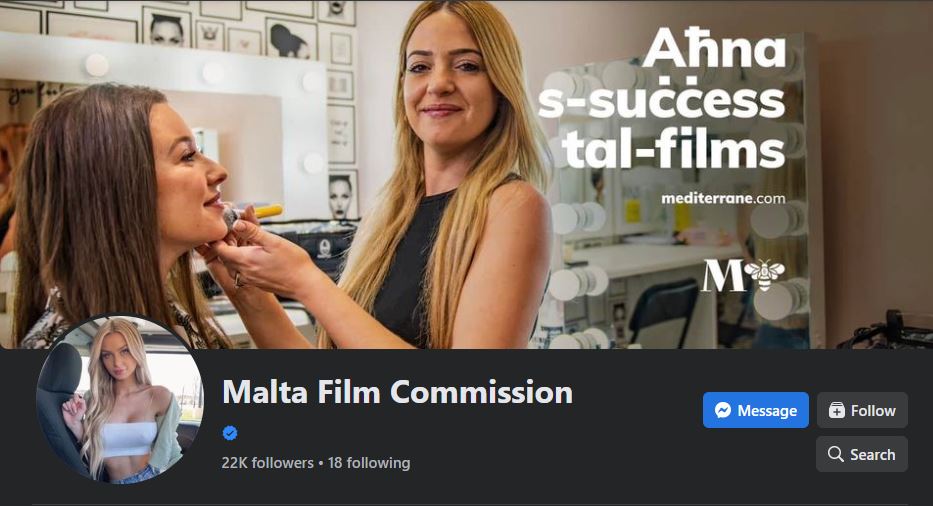Send a Message to Malta Film Commission
The width and height of the screenshot is (933, 506).
pyautogui.click(x=756, y=410)
